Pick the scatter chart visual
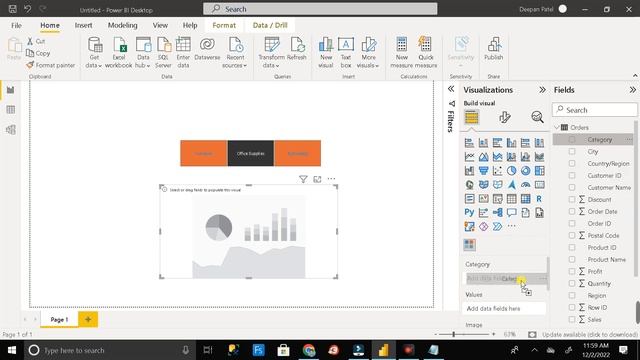Screen dimensions: 640x360 point(498,171)
